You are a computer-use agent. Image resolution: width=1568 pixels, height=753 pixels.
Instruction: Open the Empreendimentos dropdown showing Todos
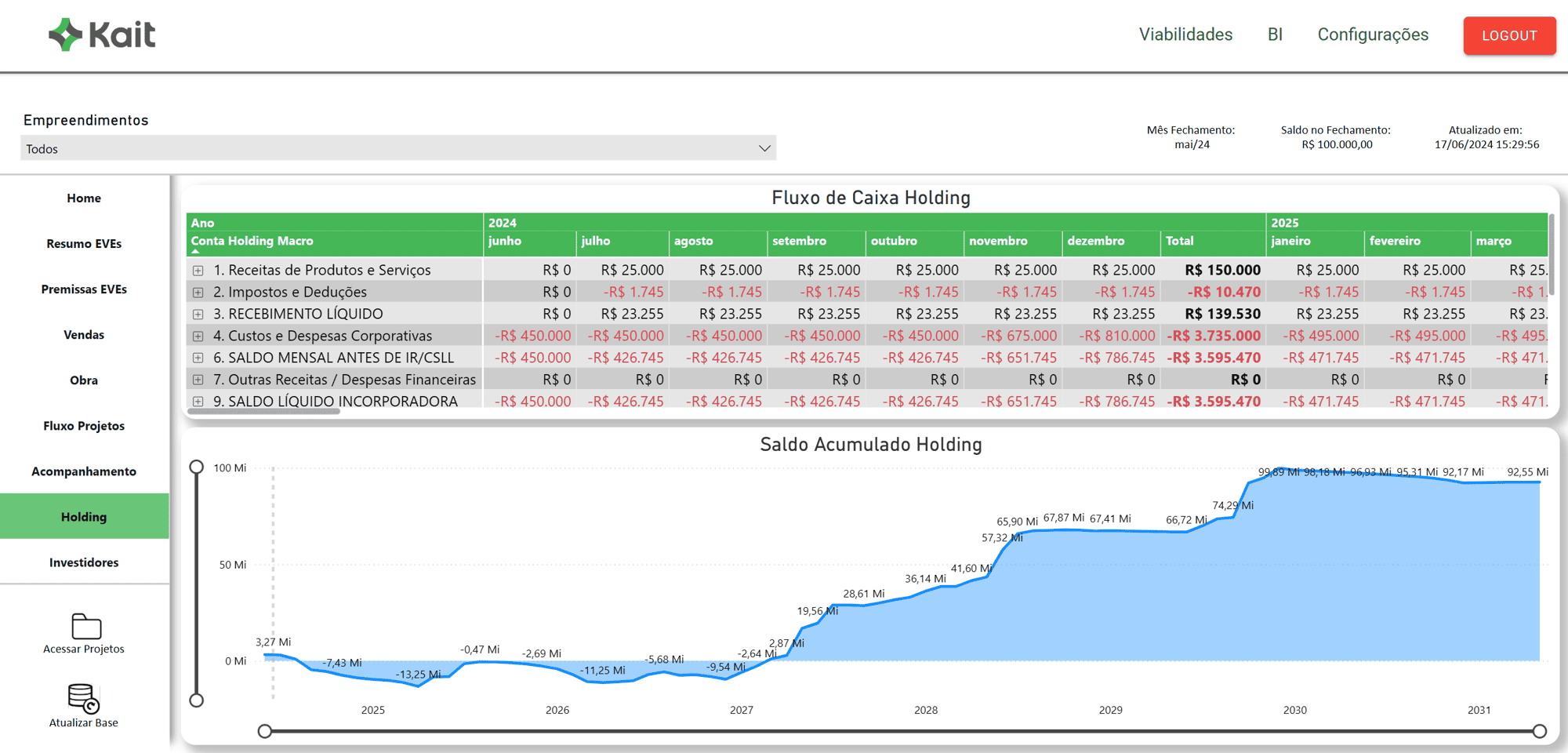[398, 148]
